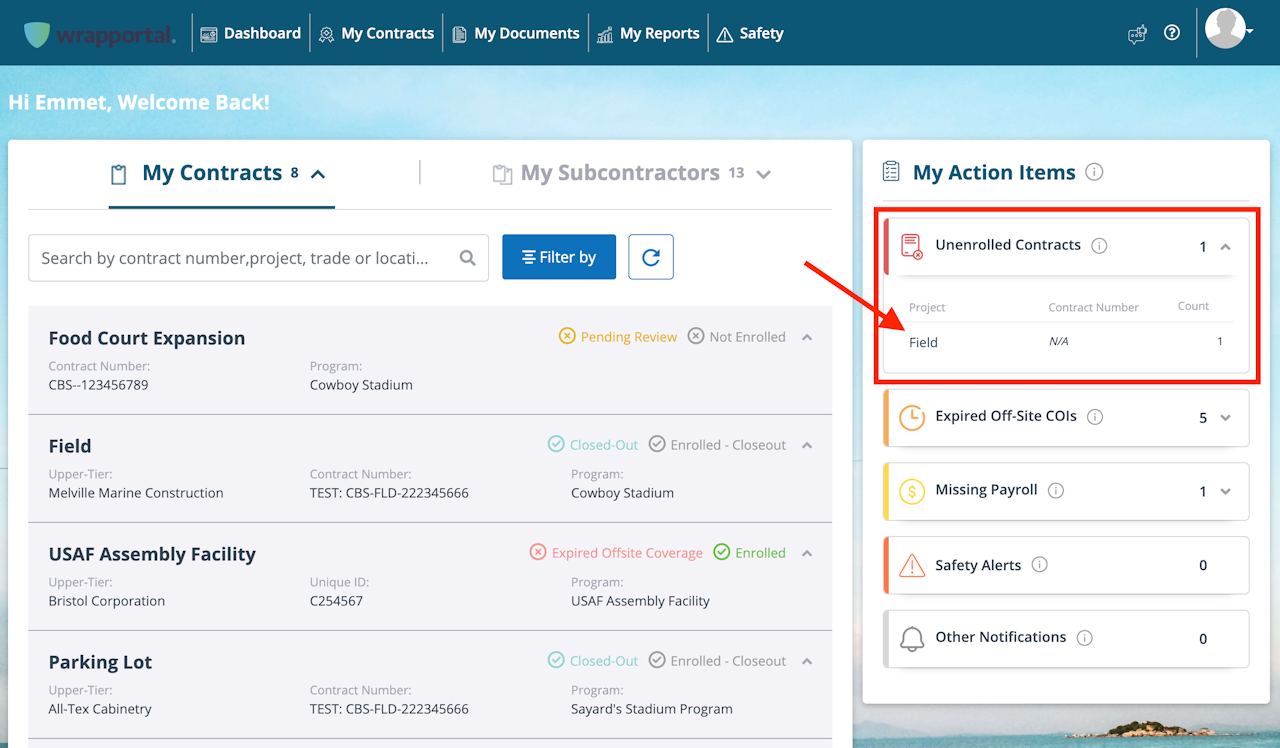Image resolution: width=1280 pixels, height=748 pixels.
Task: Collapse the Unenrolled Contracts section
Action: (x=1225, y=247)
